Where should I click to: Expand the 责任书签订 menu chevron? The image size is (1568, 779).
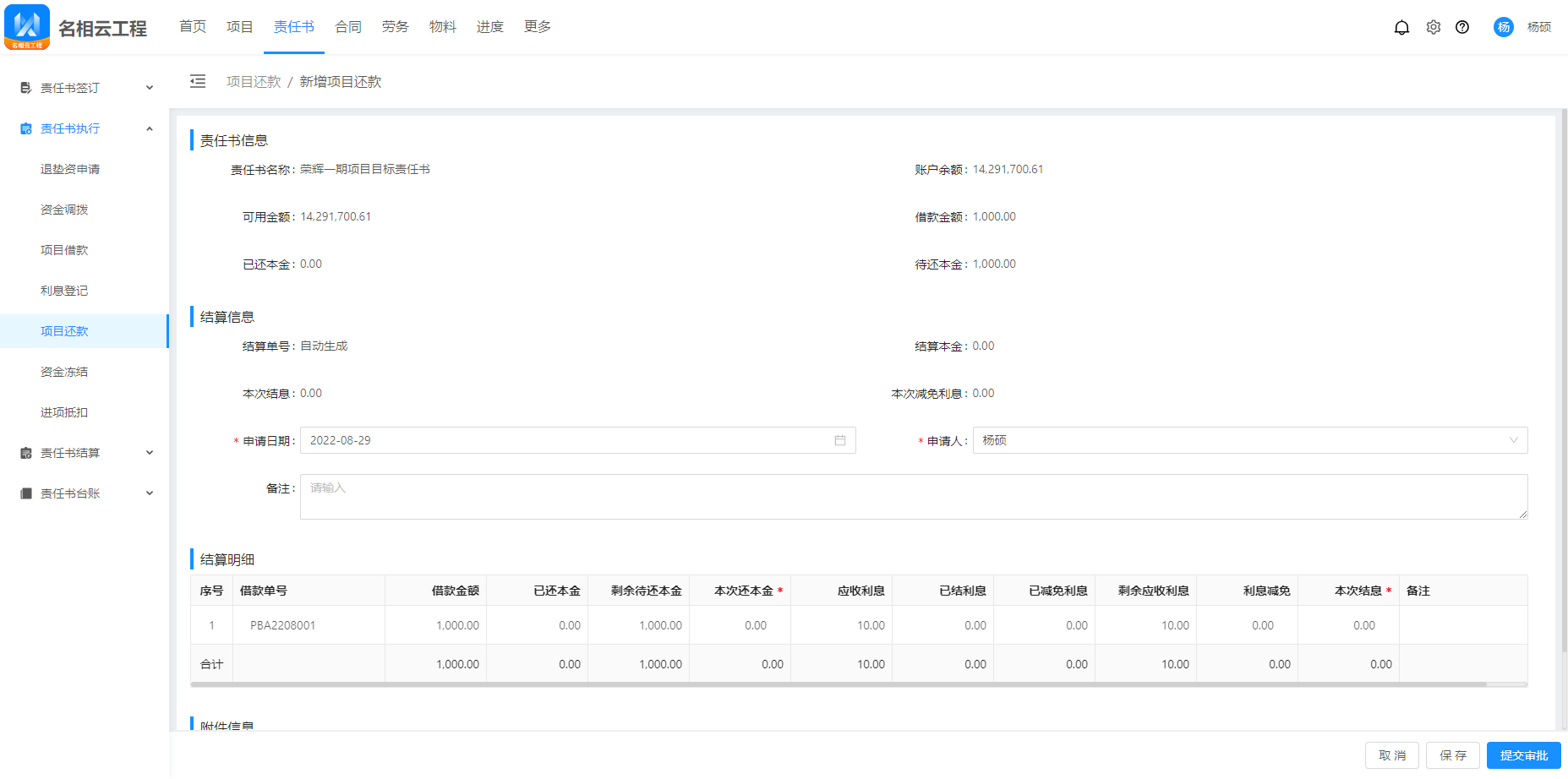click(x=150, y=88)
